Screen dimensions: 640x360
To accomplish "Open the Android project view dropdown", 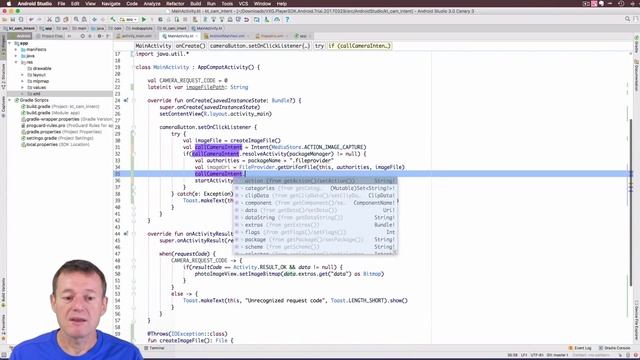I will point(20,36).
